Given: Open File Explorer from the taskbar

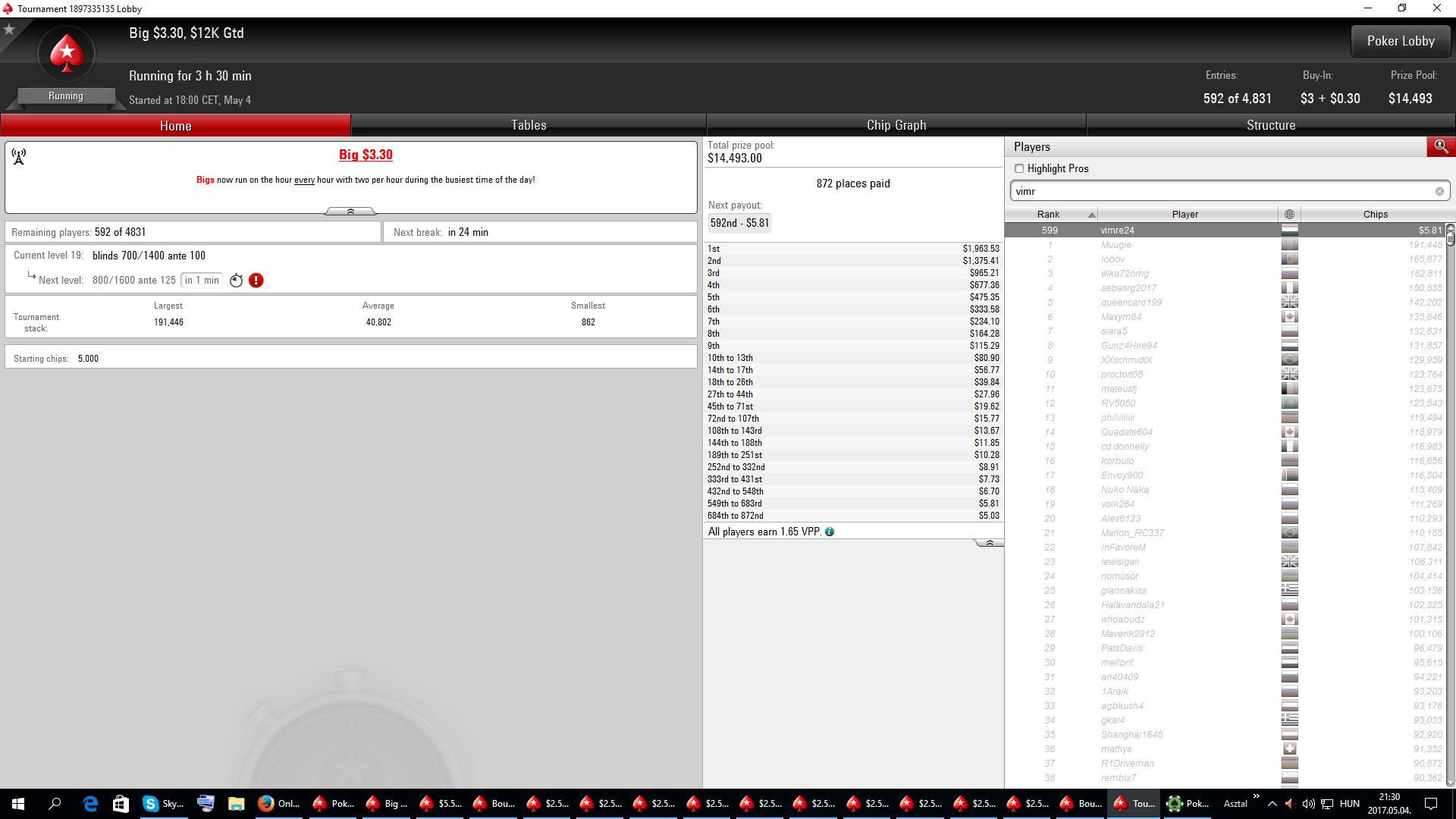Looking at the screenshot, I should click(236, 804).
